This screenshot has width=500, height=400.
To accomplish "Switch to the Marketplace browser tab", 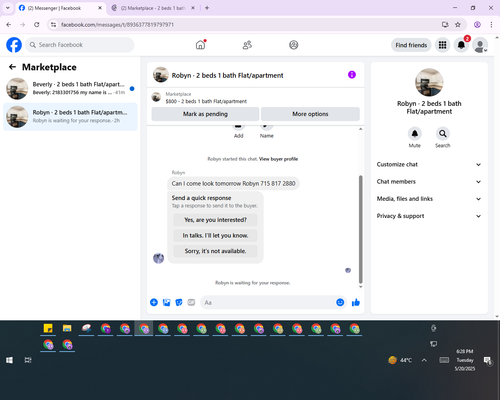I will coord(153,8).
